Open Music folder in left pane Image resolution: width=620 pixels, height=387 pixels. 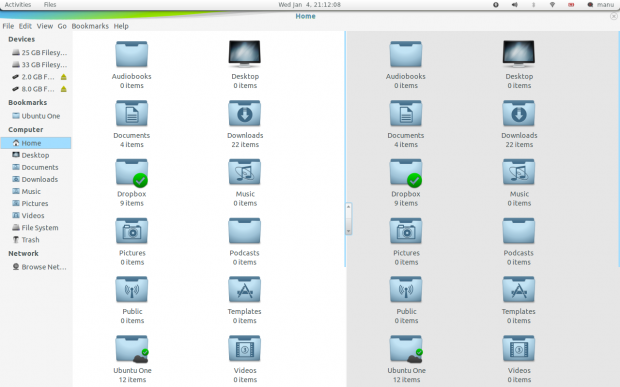245,172
